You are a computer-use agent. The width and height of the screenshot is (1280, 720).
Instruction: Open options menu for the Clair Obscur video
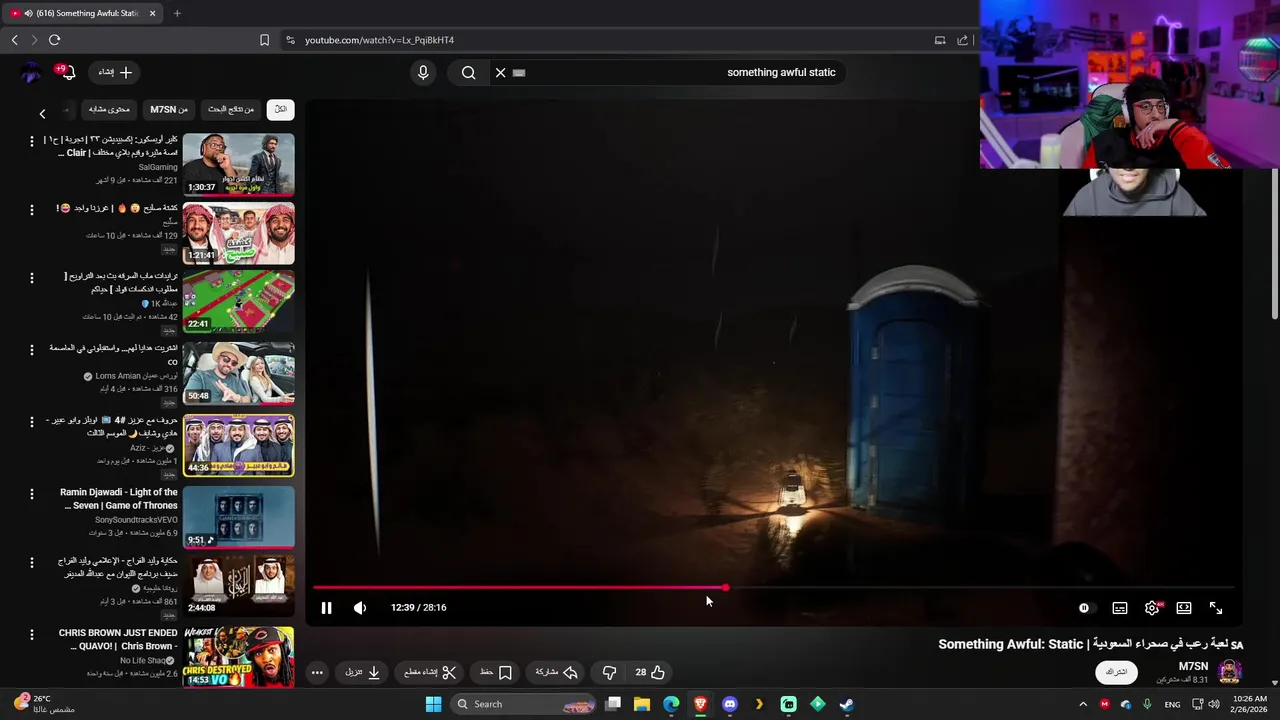(31, 141)
